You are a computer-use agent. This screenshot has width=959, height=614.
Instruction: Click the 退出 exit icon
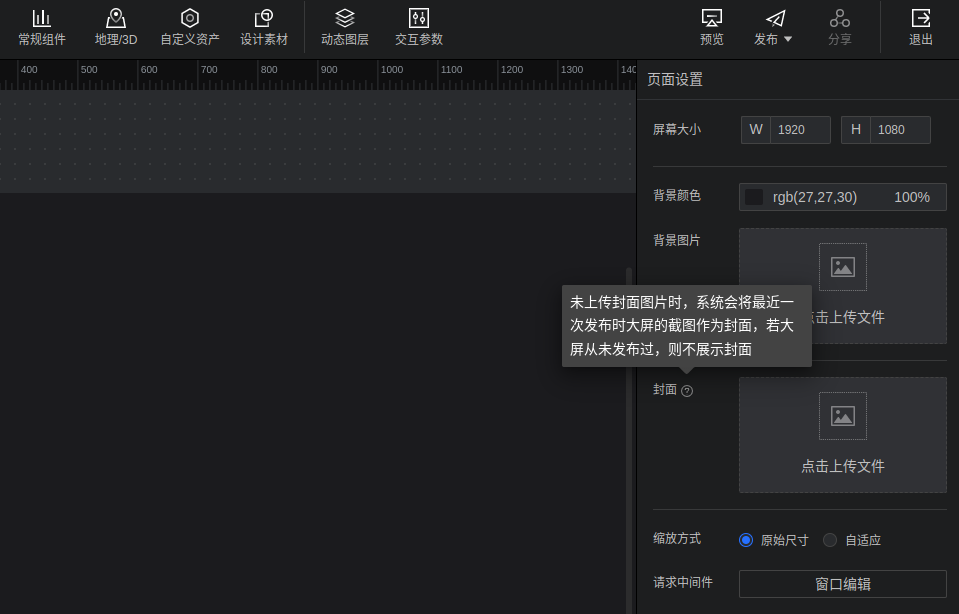(x=920, y=19)
